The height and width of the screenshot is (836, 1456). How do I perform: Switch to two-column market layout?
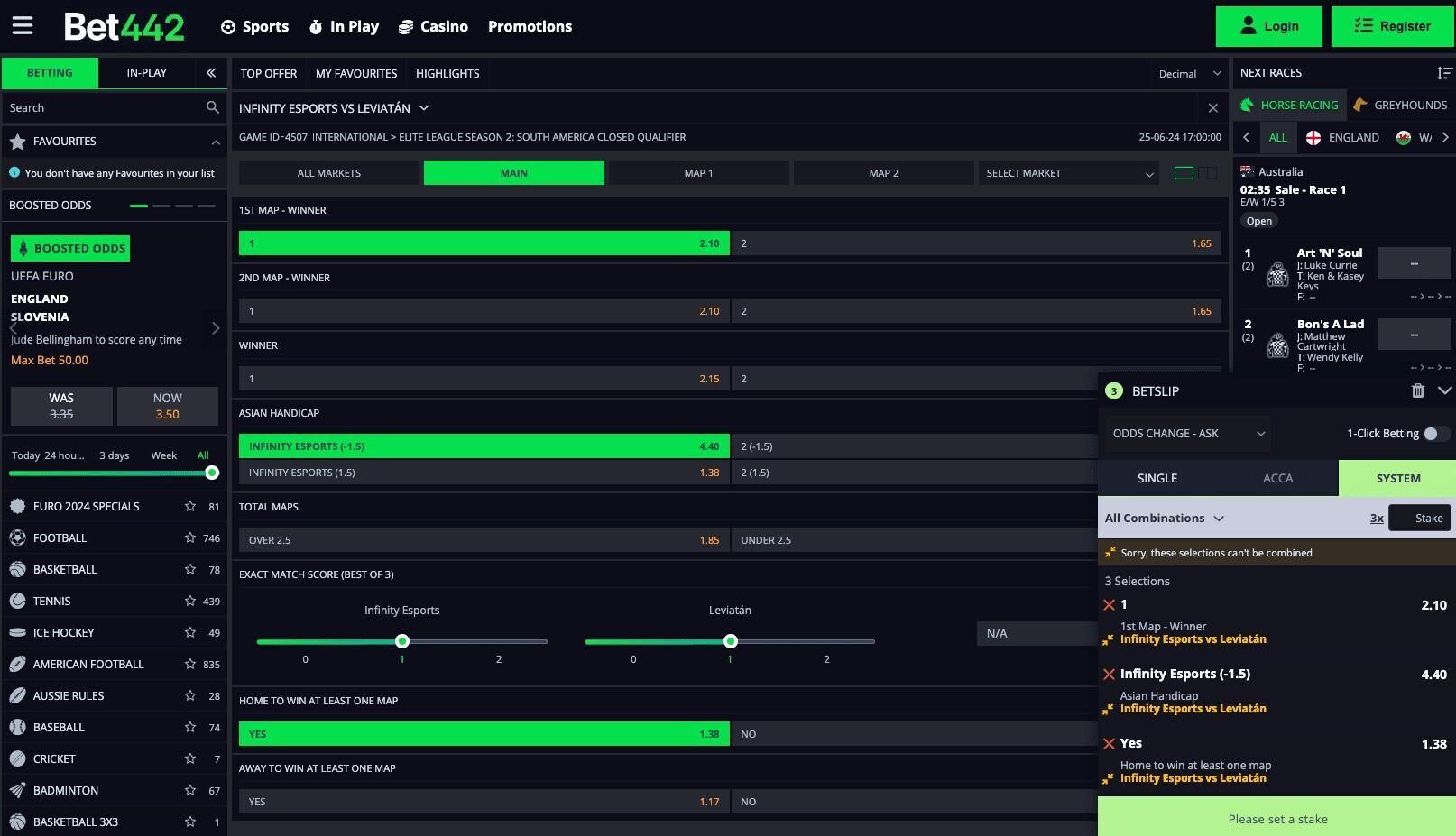pyautogui.click(x=1207, y=173)
